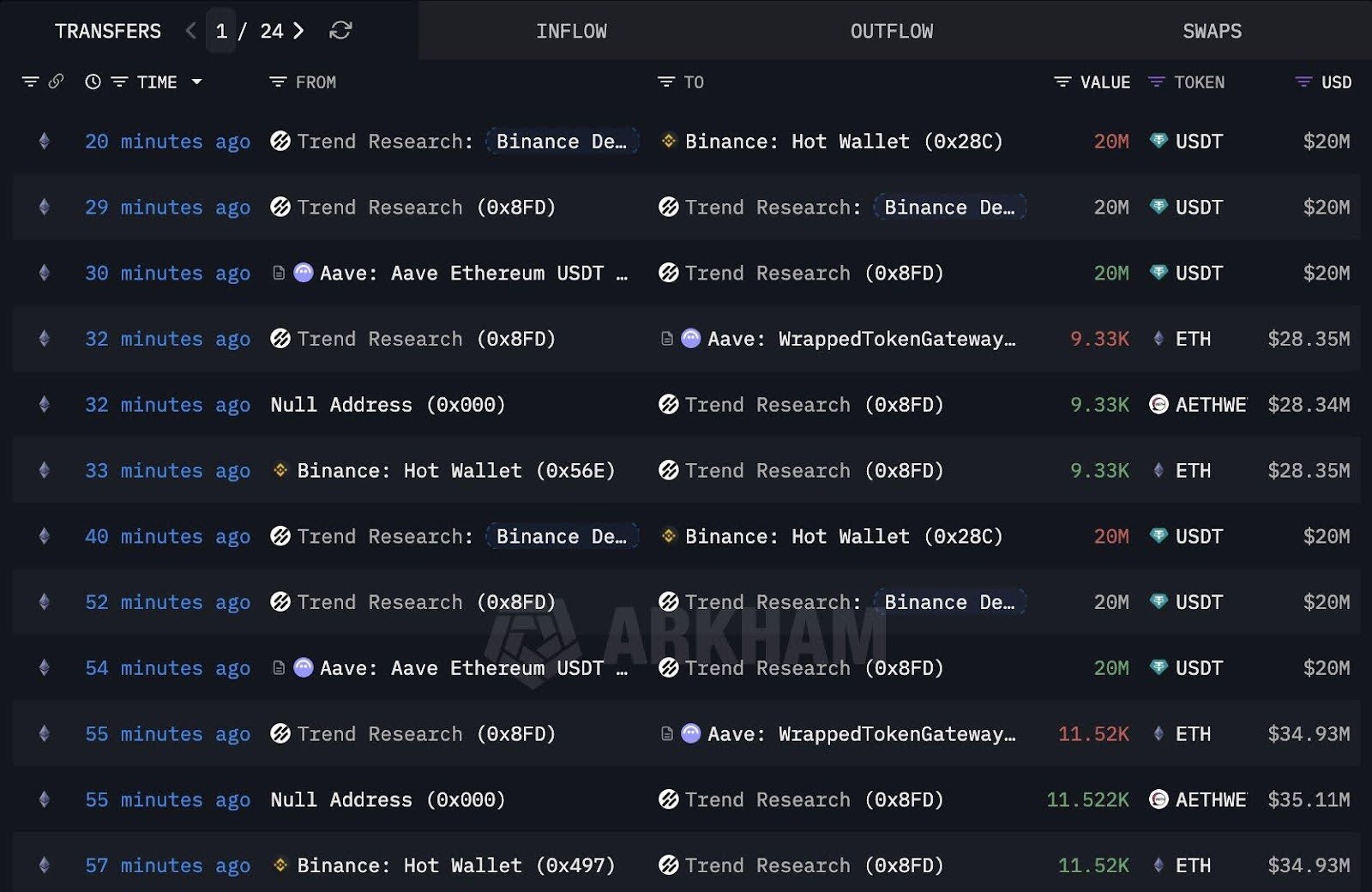Open the transfer from 20 minutes ago
The width and height of the screenshot is (1372, 892).
point(167,141)
